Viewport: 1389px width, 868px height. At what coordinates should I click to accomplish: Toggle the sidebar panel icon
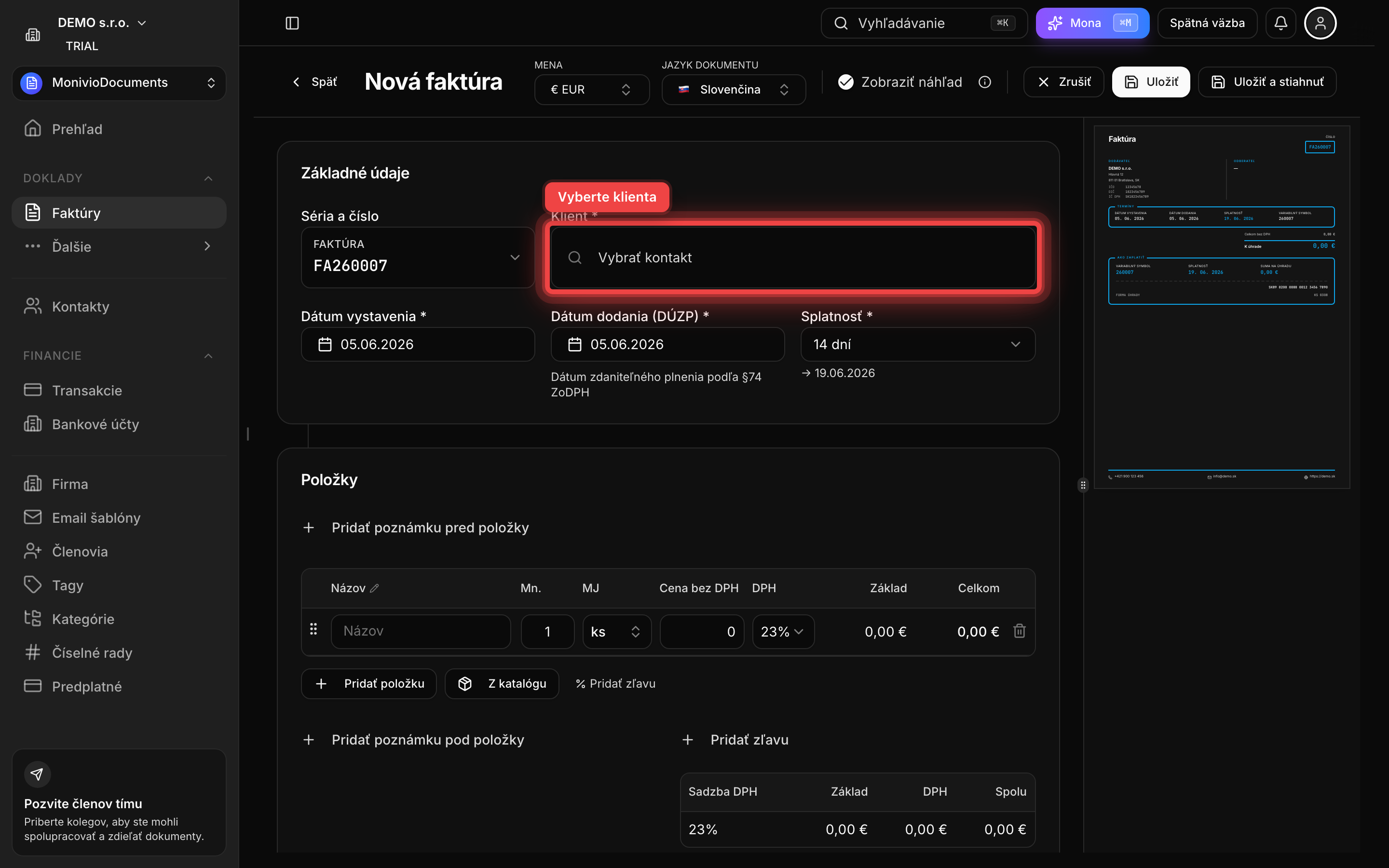pyautogui.click(x=292, y=23)
